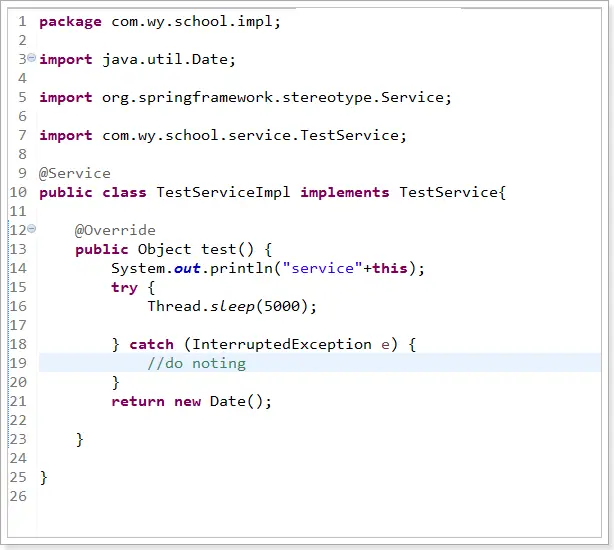614x550 pixels.
Task: Collapse the import block at line 3
Action: tap(32, 58)
